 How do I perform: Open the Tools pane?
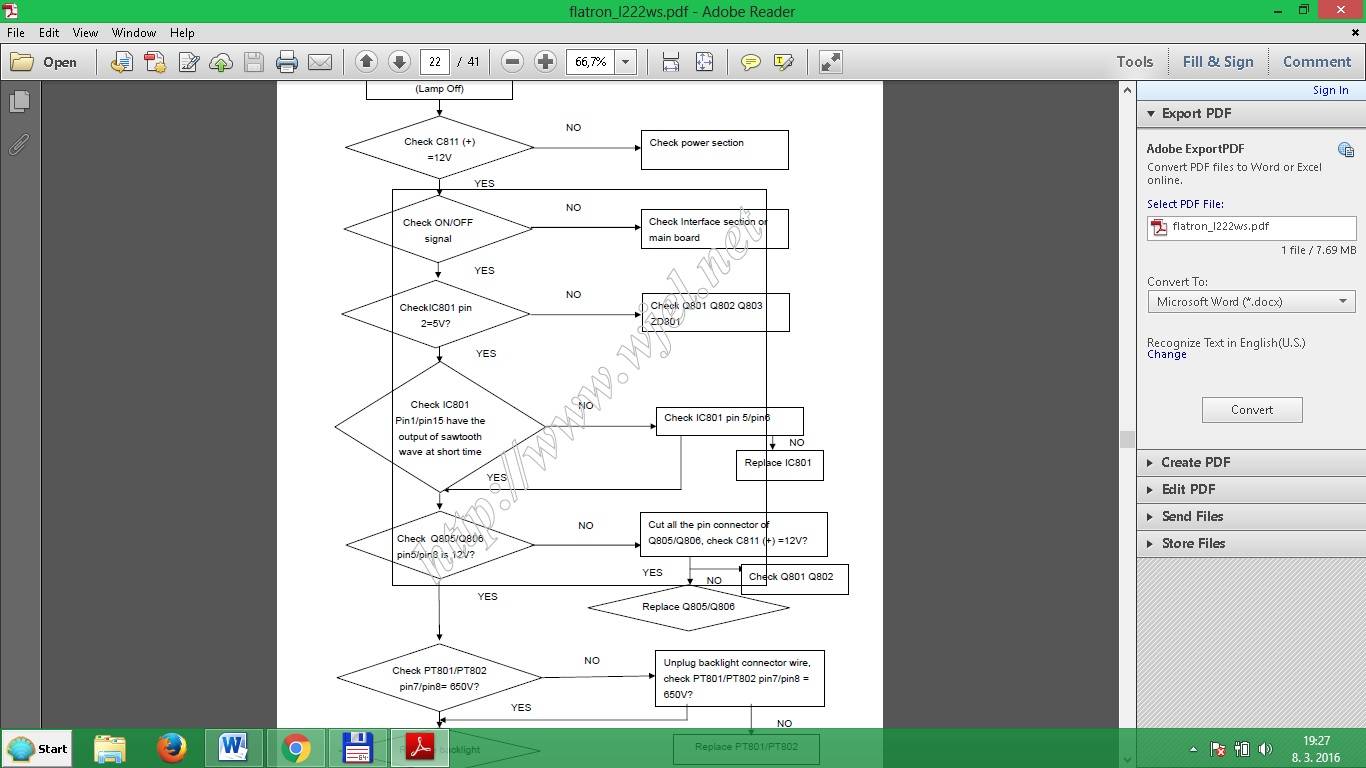tap(1135, 62)
